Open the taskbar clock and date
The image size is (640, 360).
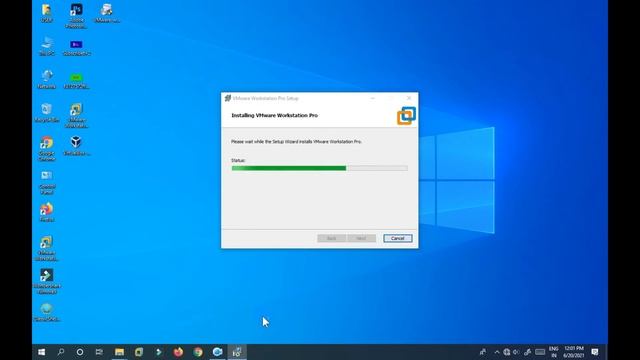point(573,352)
